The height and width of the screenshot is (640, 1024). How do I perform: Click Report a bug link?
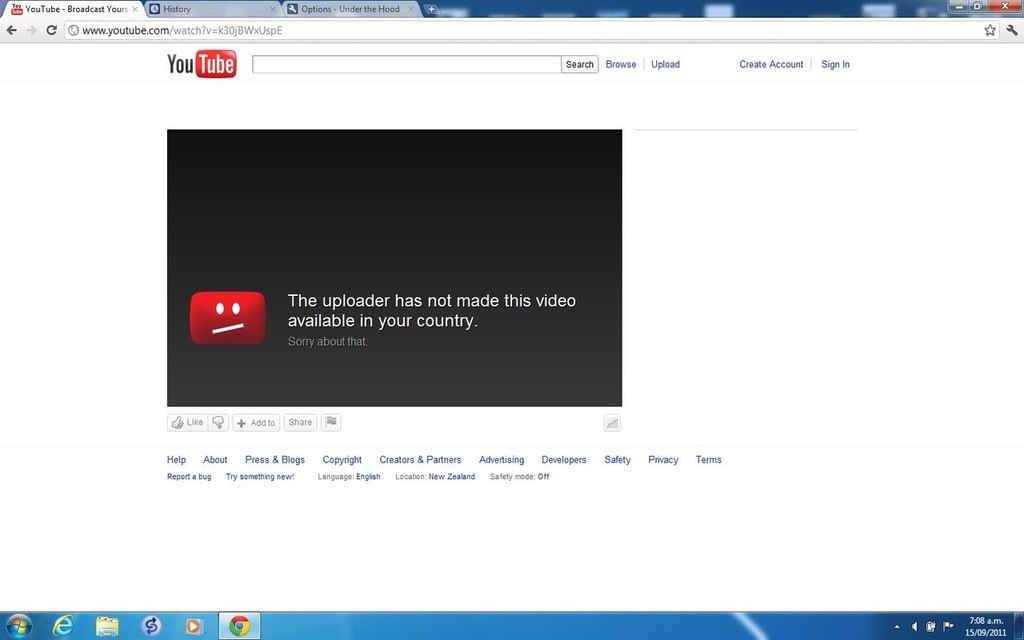click(x=189, y=477)
